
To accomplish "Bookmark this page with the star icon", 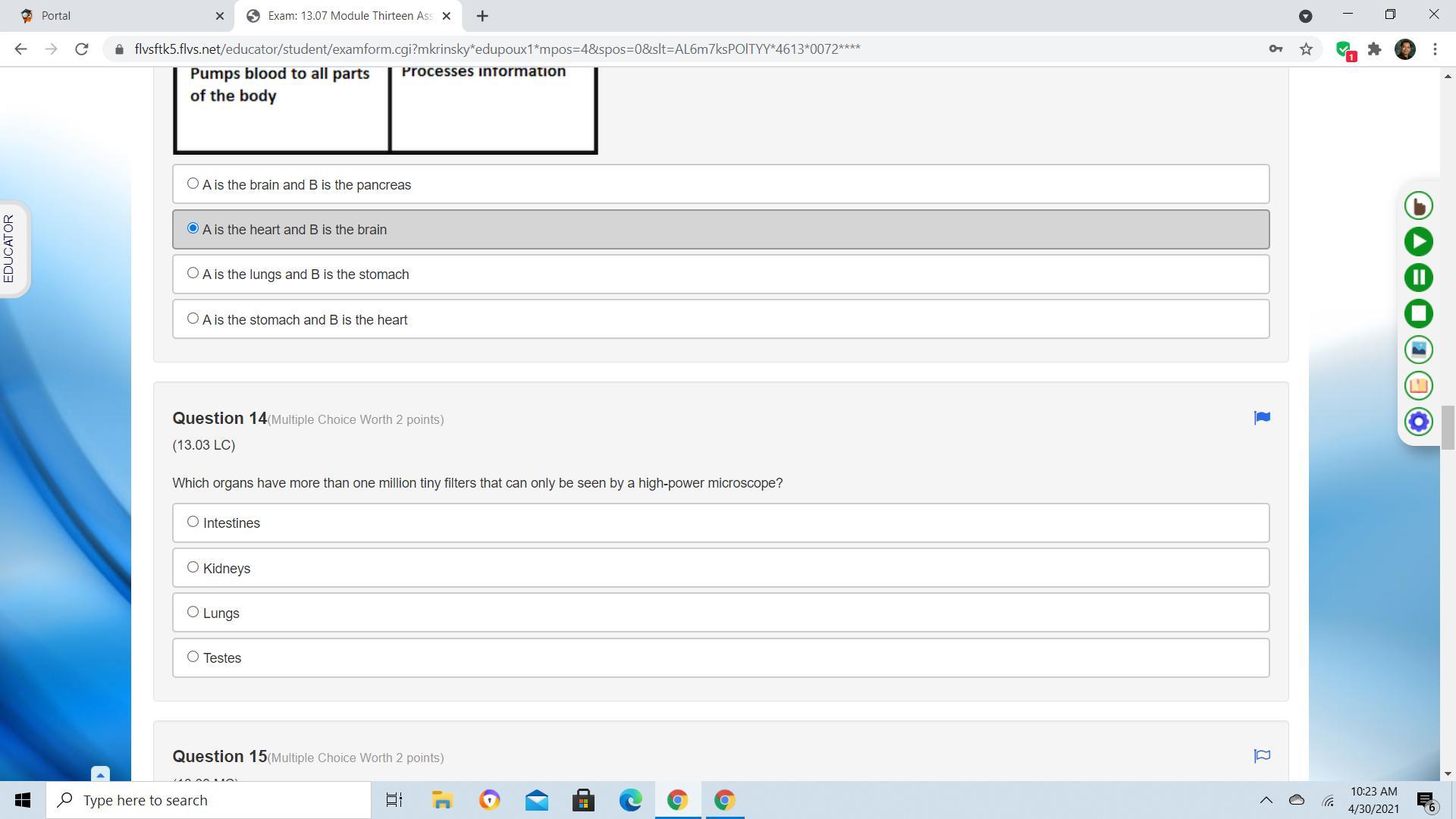I will pyautogui.click(x=1306, y=49).
